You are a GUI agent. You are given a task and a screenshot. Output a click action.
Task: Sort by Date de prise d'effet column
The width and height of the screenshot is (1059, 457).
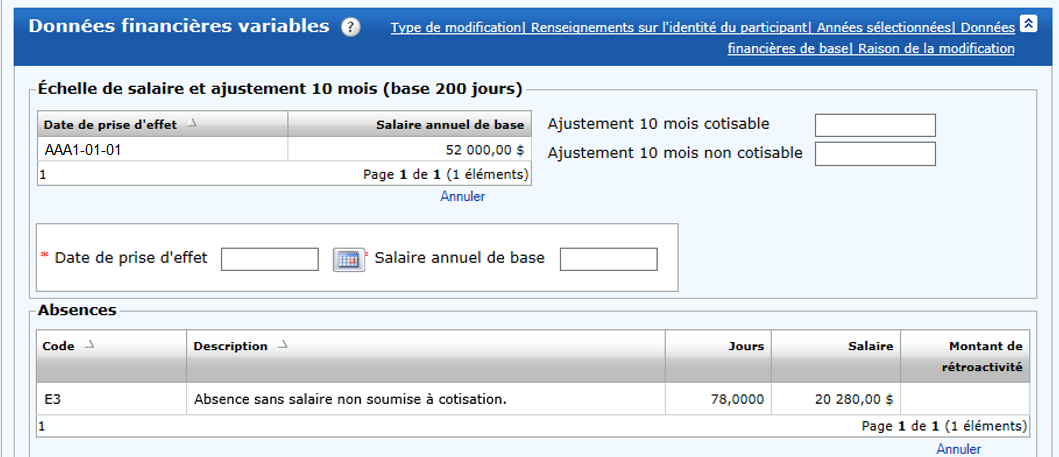(162, 124)
